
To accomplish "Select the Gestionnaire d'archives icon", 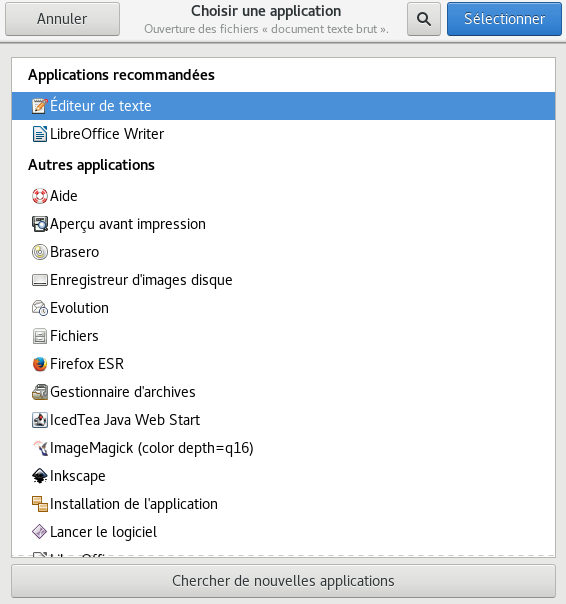I will 40,392.
